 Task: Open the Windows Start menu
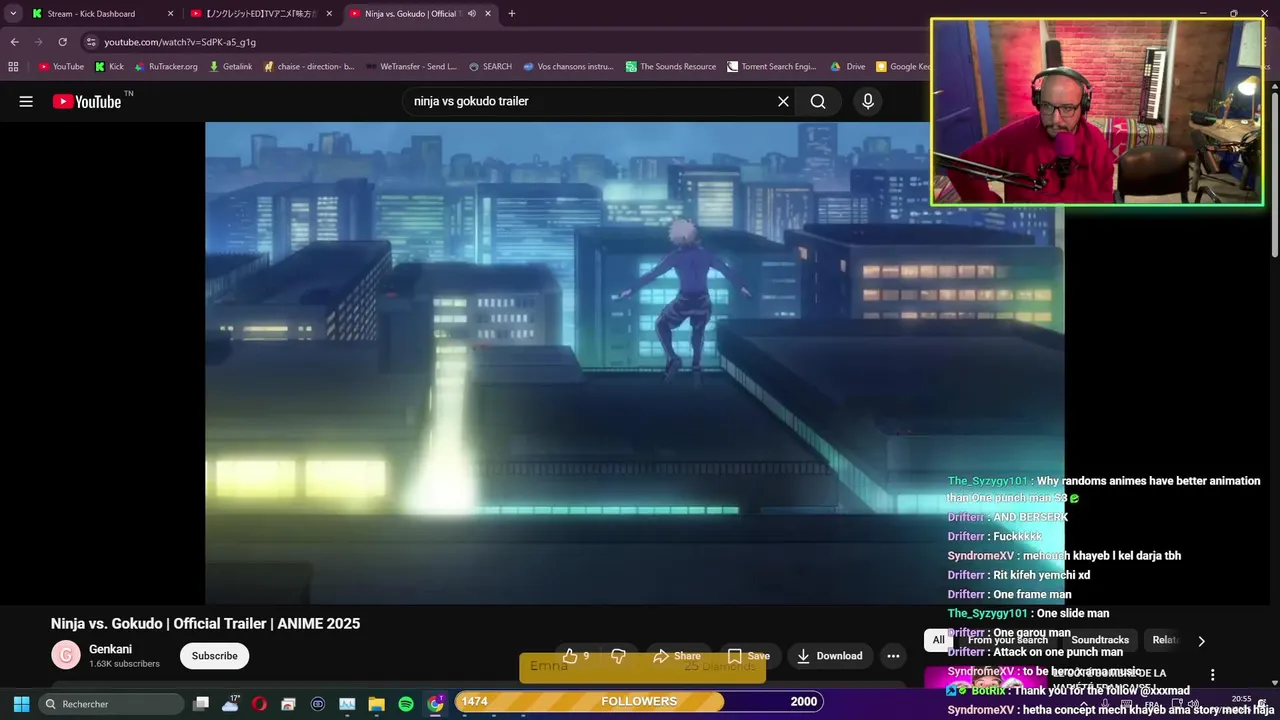[x=21, y=704]
